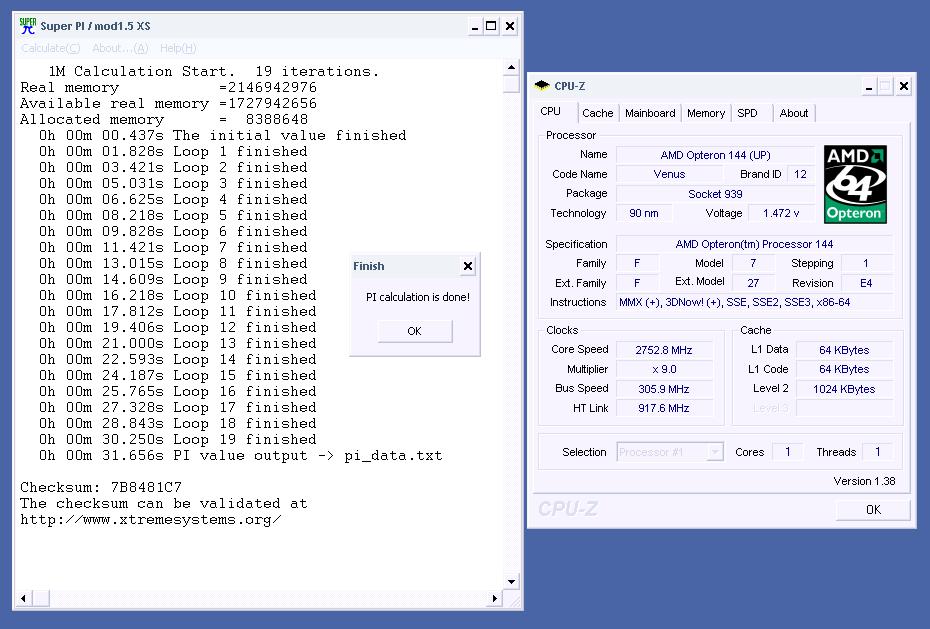Click the 'Version 1.38' label in CPU-Z

(x=864, y=481)
